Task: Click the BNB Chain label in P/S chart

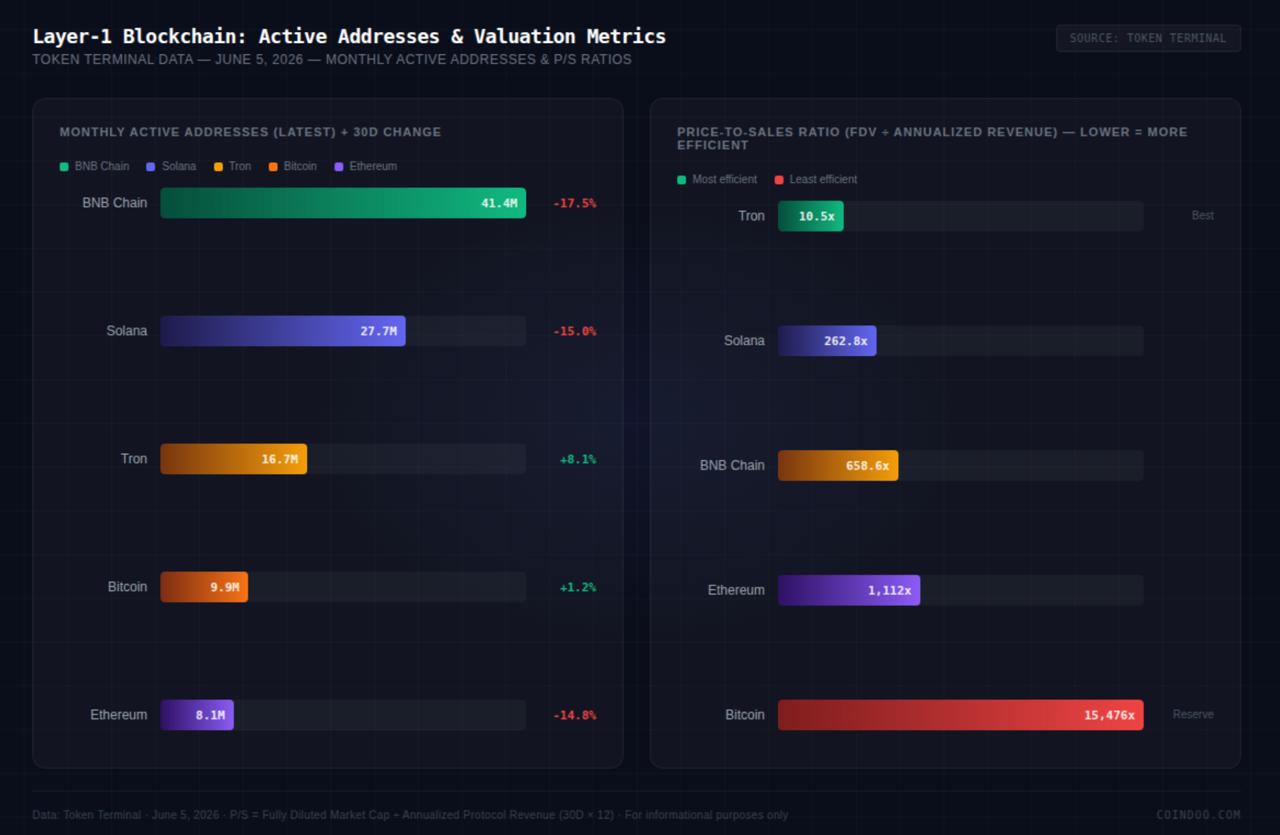Action: [732, 465]
